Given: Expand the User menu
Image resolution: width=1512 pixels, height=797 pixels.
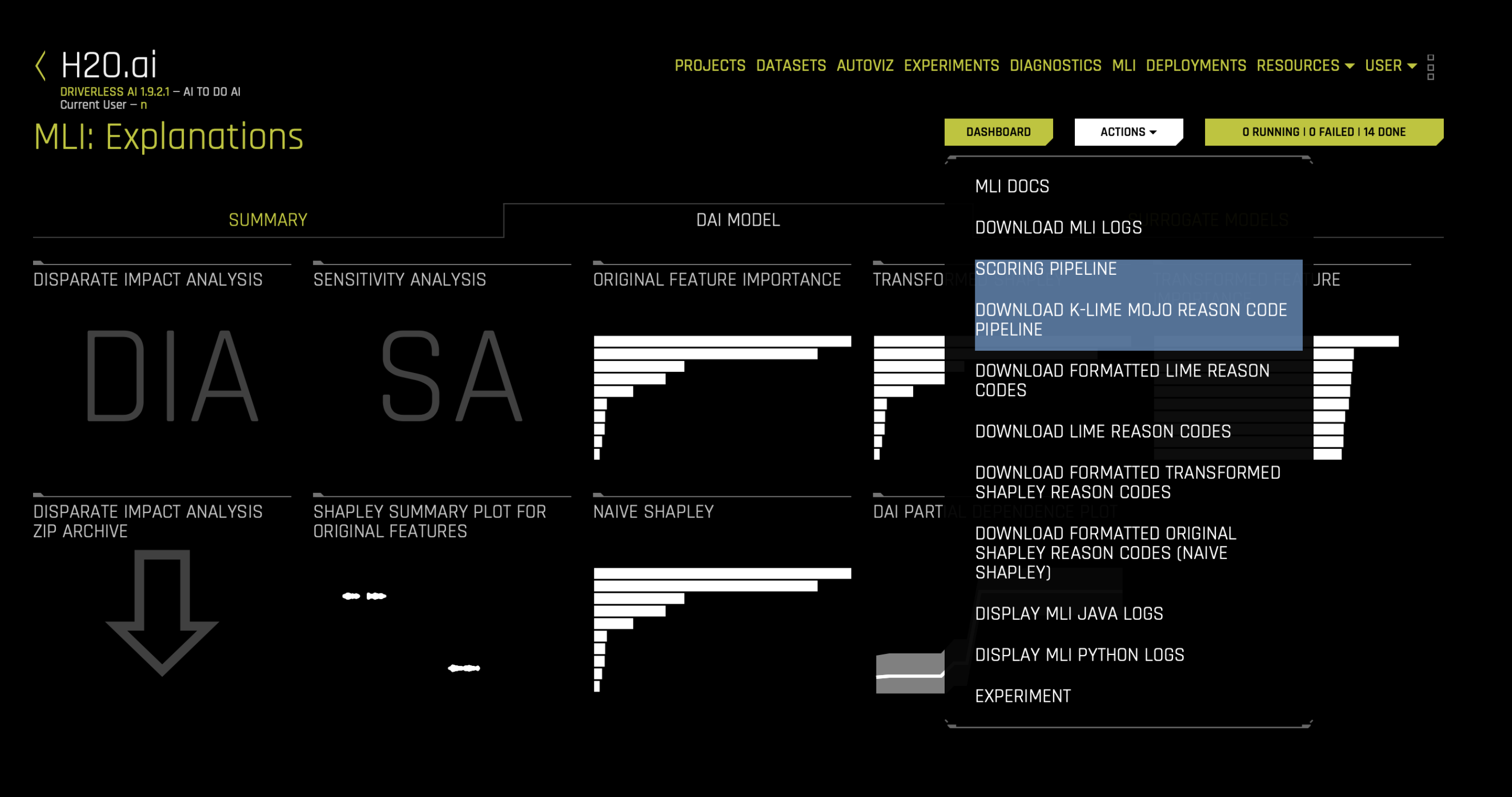Looking at the screenshot, I should (x=1390, y=66).
